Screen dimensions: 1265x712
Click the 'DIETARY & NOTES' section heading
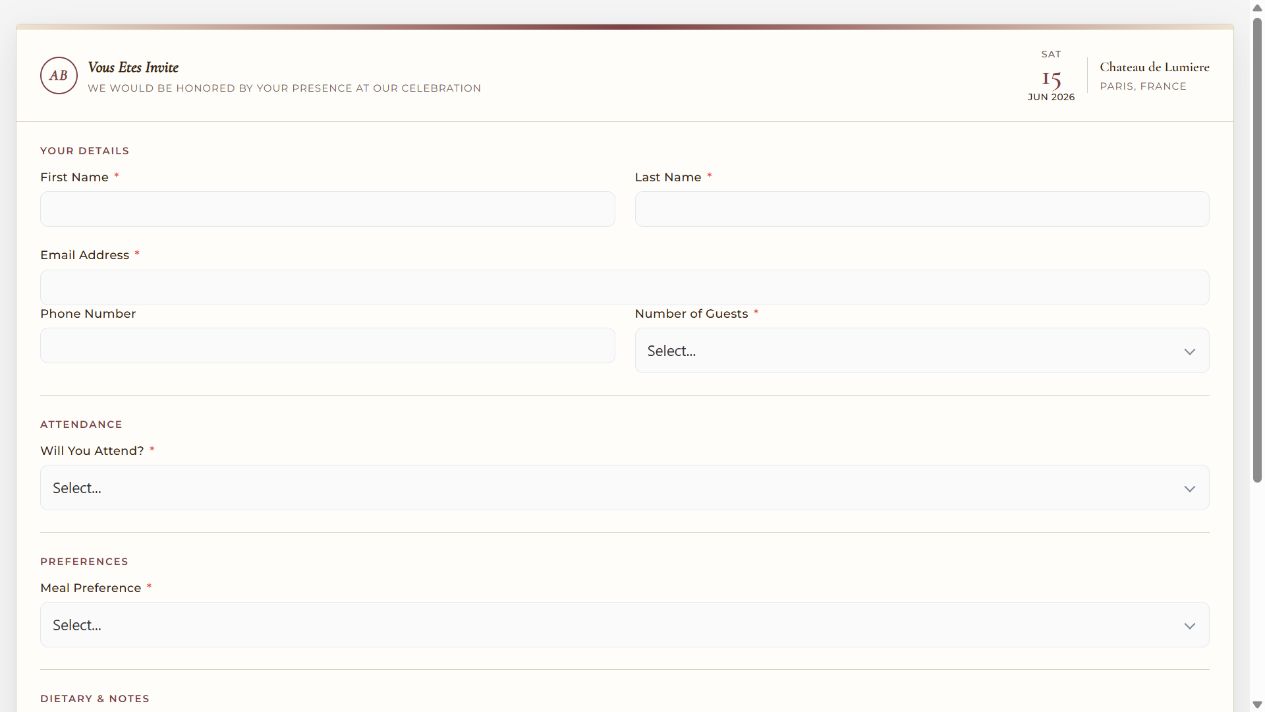coord(95,699)
